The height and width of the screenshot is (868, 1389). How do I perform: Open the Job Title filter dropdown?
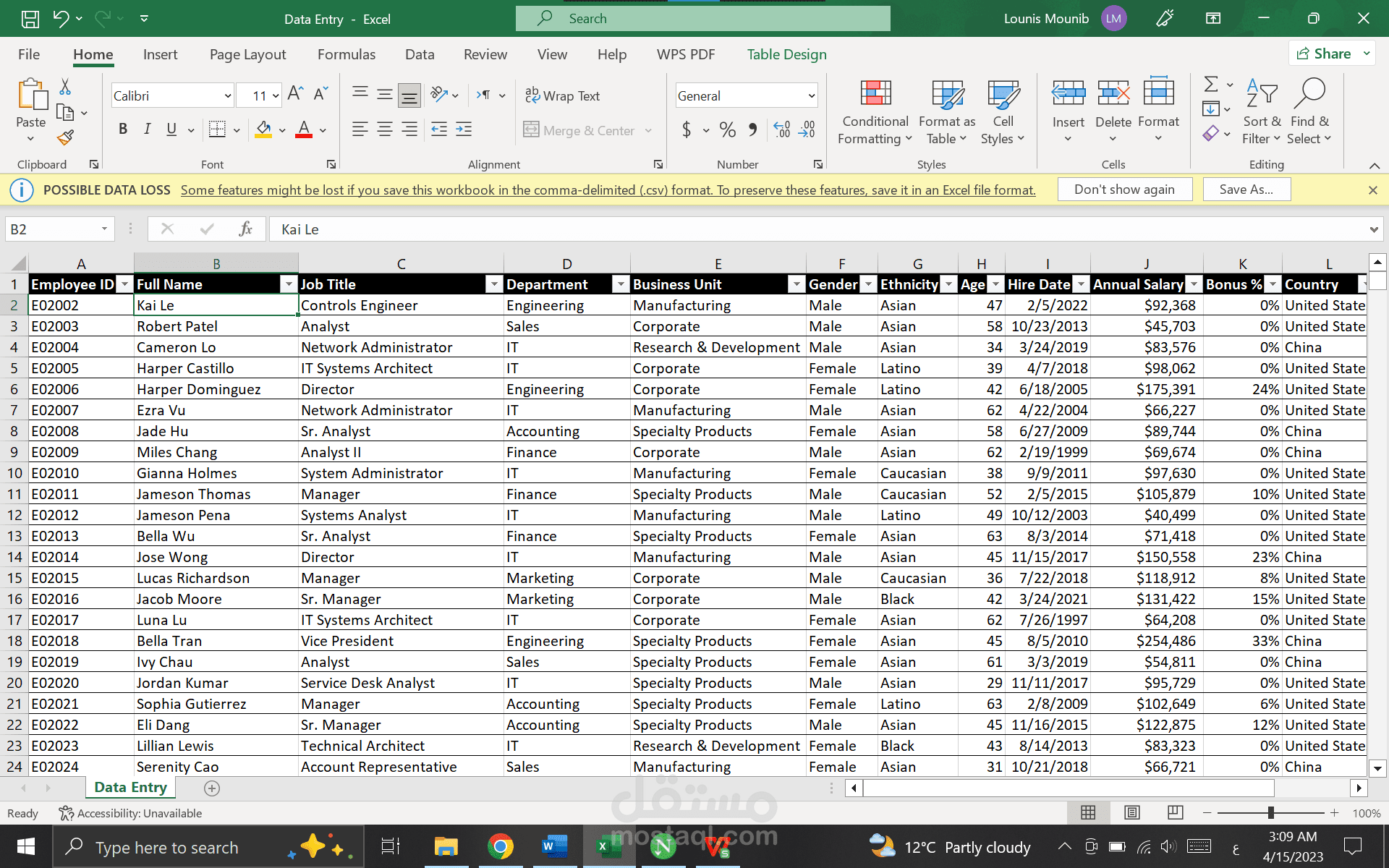point(494,284)
